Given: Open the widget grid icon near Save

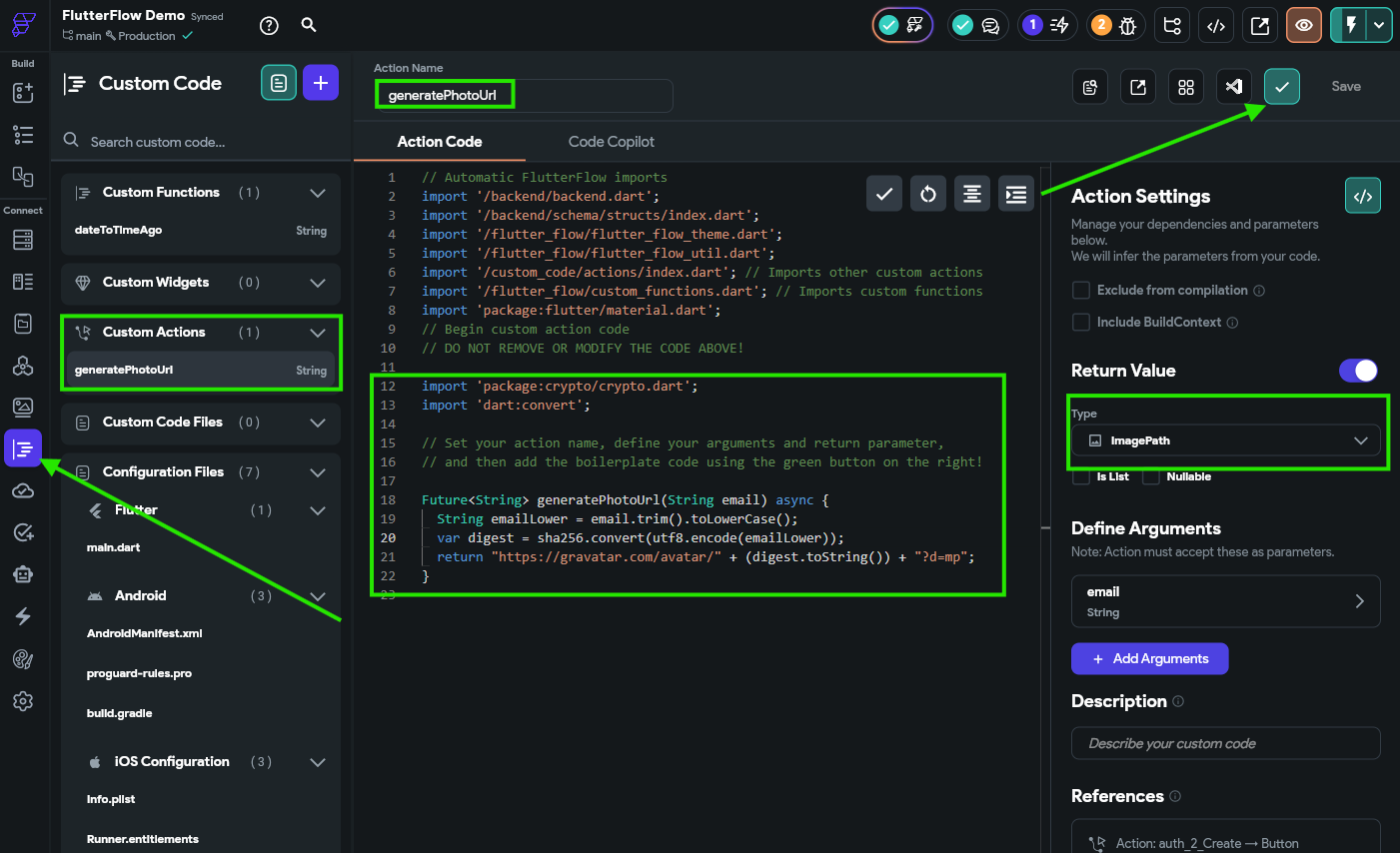Looking at the screenshot, I should pyautogui.click(x=1186, y=87).
